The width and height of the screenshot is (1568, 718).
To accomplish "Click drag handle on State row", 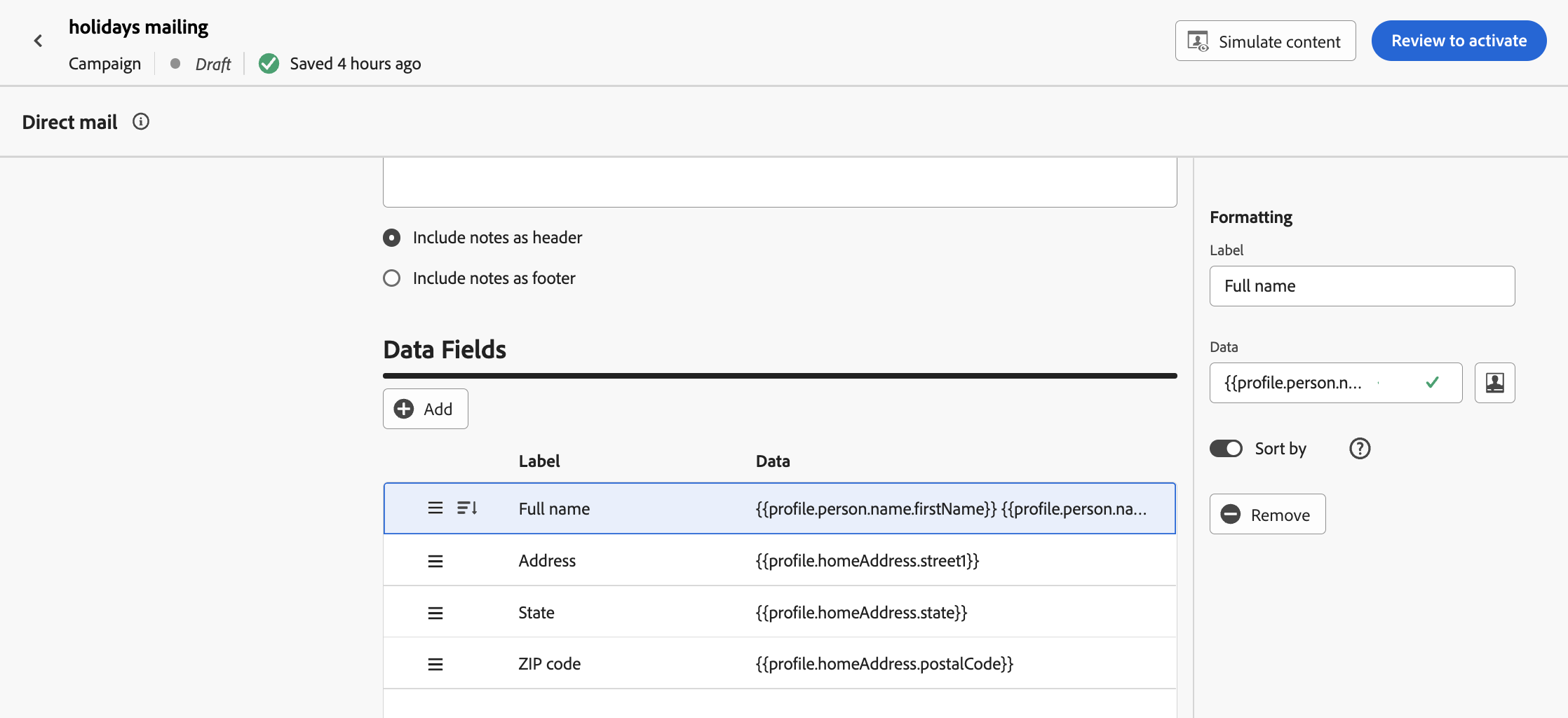I will pos(435,613).
